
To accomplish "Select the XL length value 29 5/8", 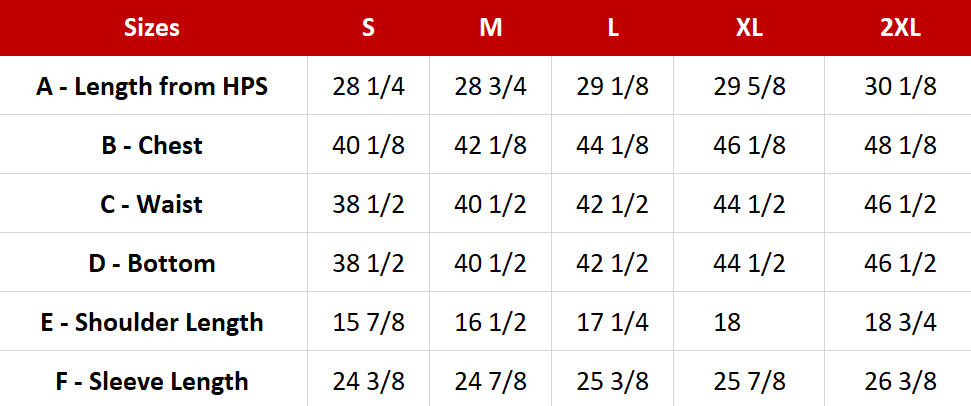I will pos(749,86).
